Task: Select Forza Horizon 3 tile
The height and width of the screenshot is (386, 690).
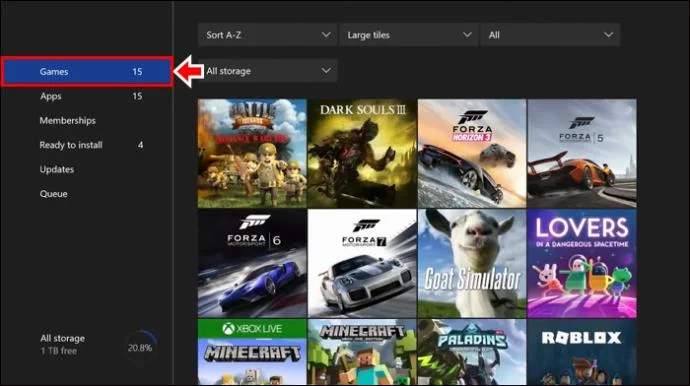Action: coord(472,153)
